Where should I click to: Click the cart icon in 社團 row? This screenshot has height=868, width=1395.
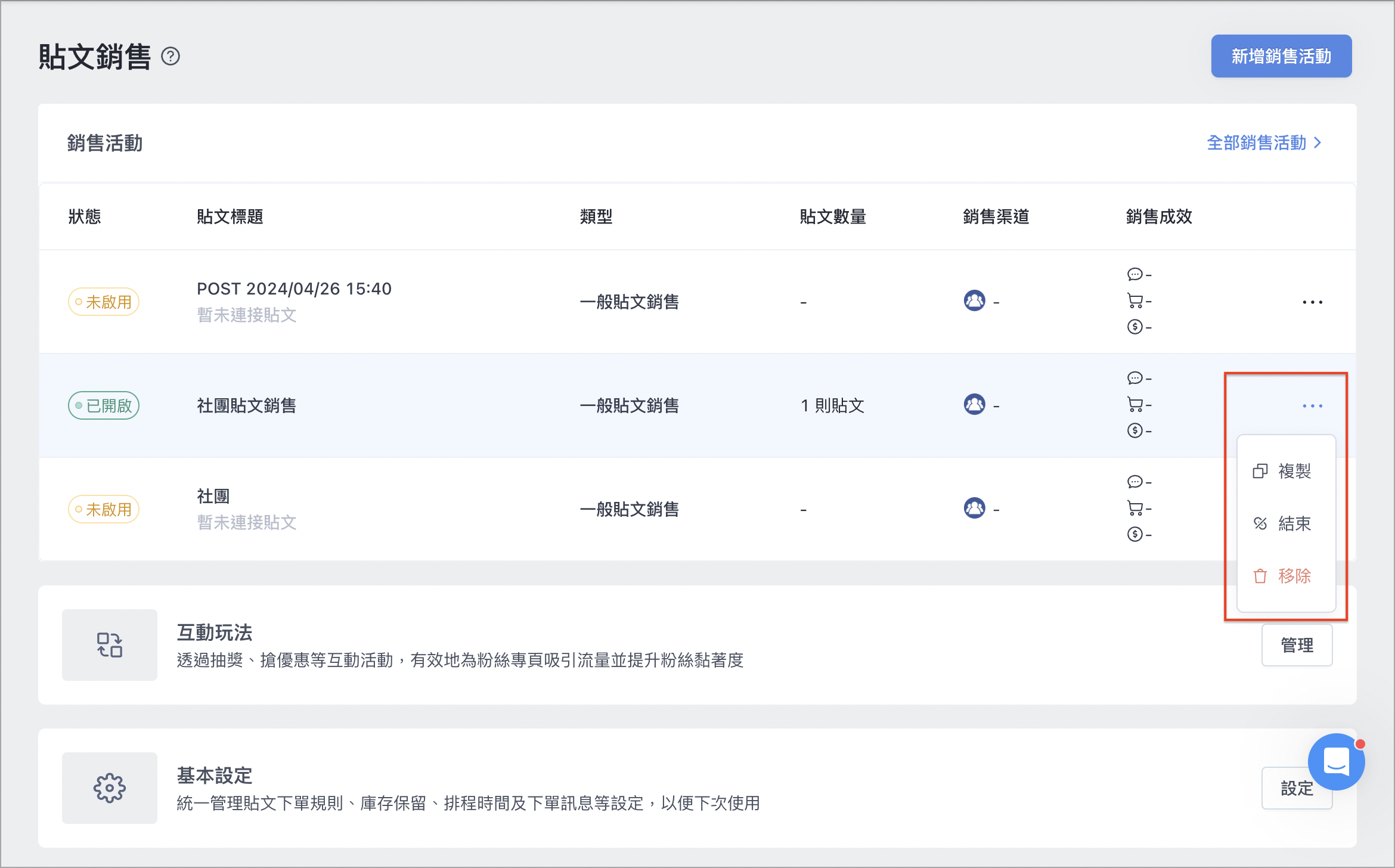click(x=1134, y=509)
